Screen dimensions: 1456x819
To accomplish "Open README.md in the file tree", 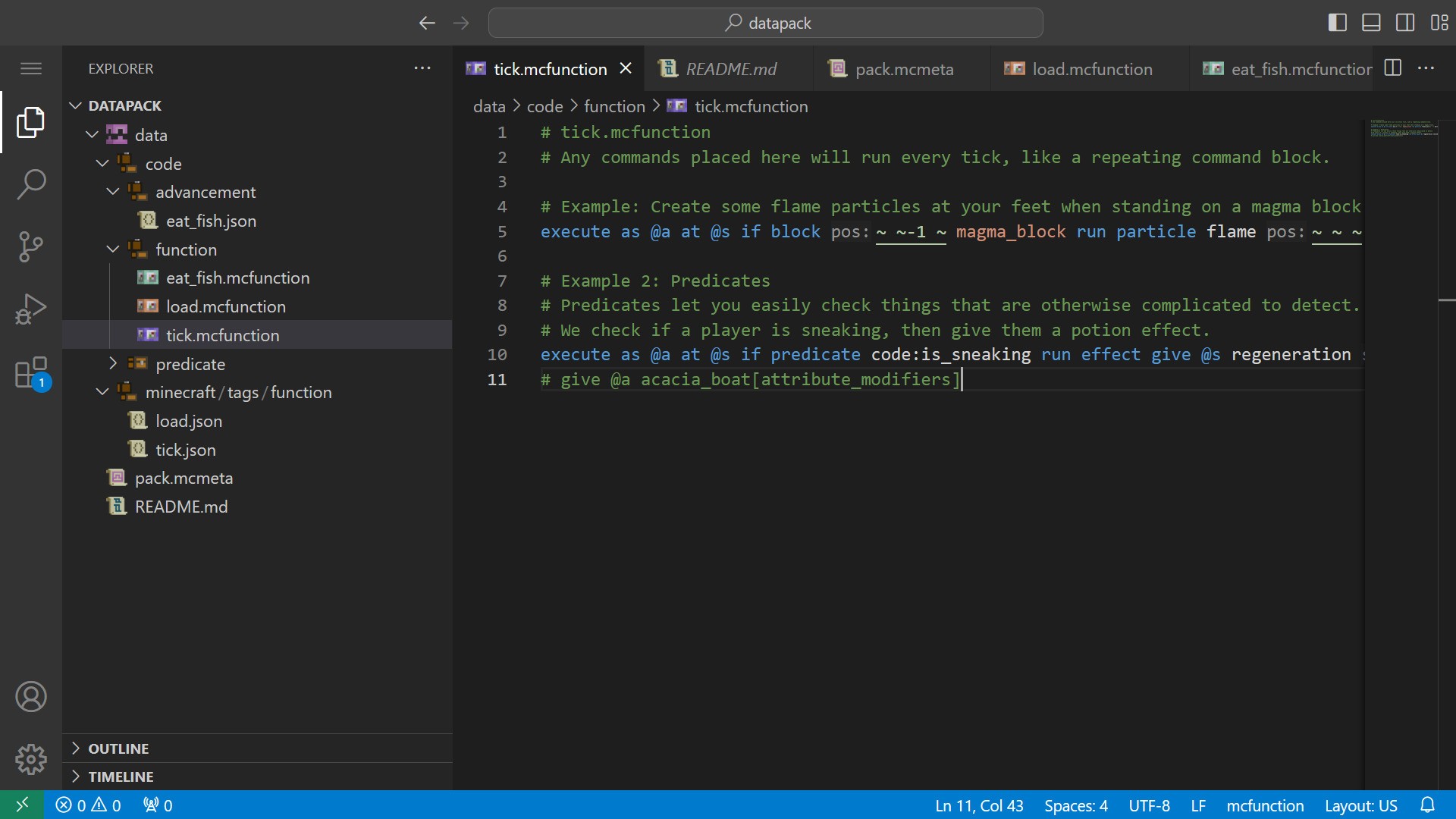I will 257,507.
